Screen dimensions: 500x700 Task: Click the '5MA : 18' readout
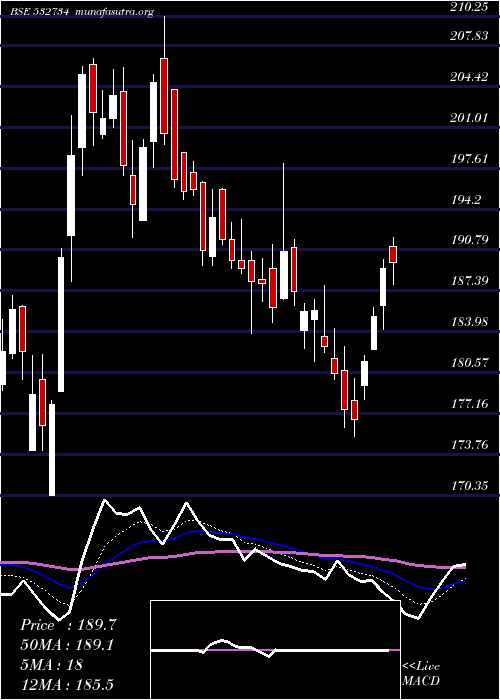[x=51, y=664]
